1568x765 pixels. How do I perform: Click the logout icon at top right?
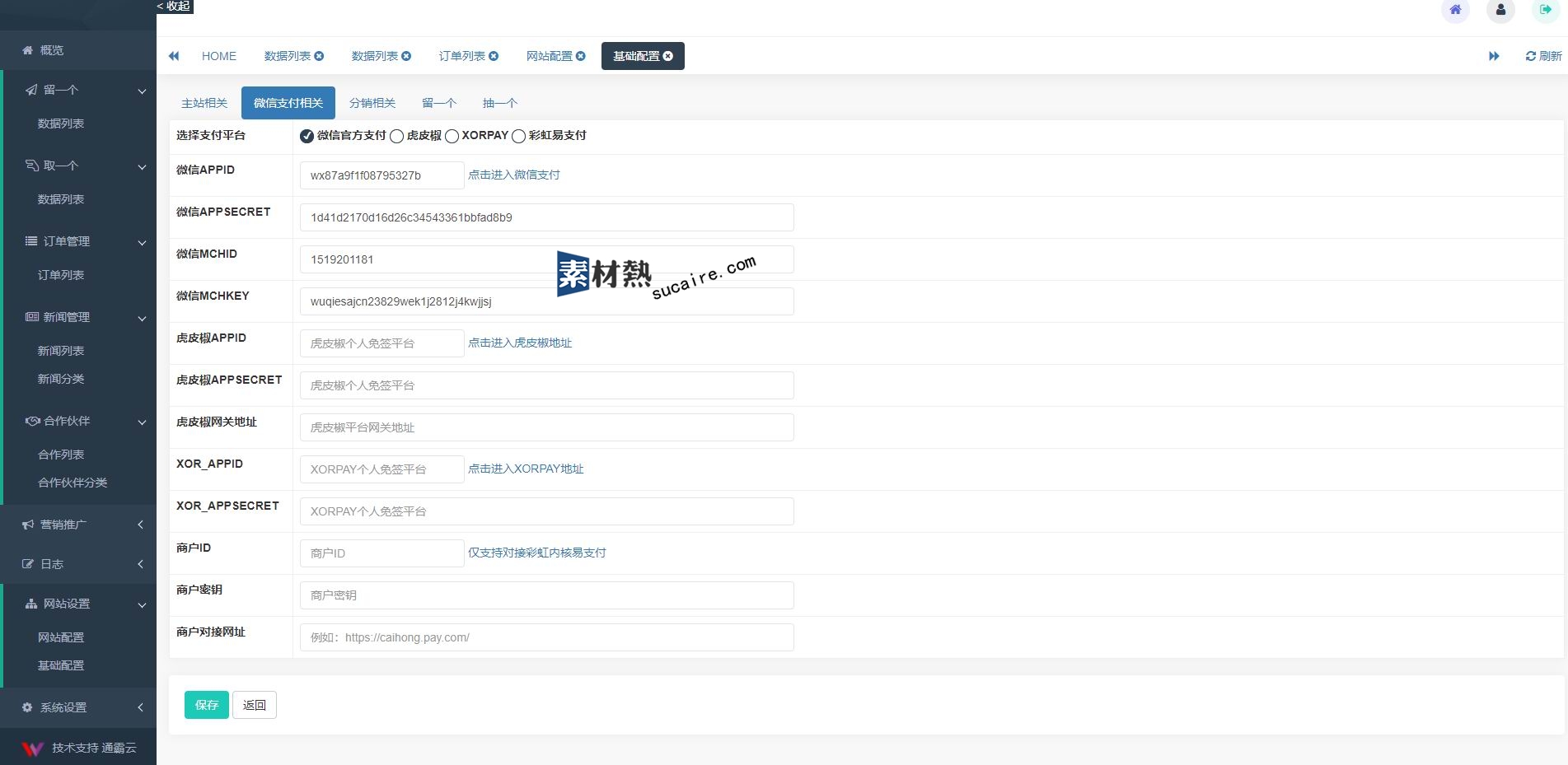coord(1546,10)
